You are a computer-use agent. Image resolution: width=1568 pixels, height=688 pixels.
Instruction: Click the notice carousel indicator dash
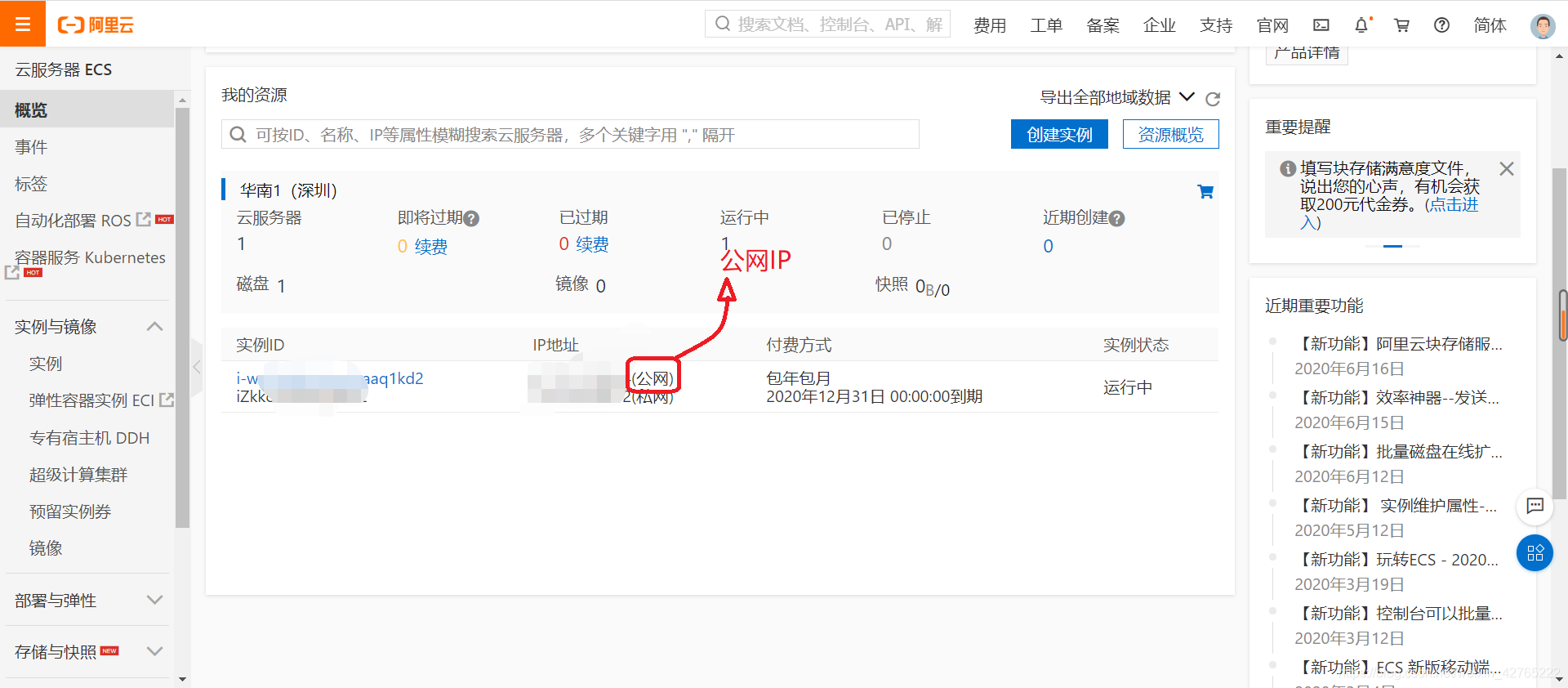click(x=1392, y=246)
